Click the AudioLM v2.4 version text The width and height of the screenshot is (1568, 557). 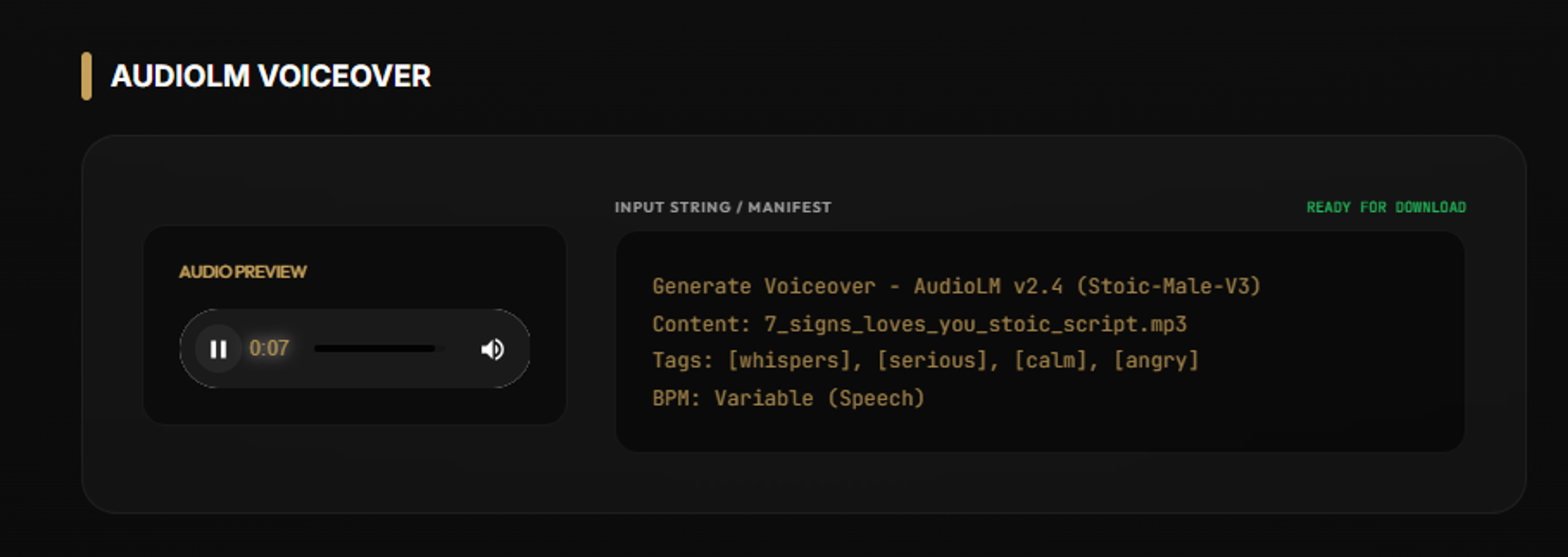(988, 286)
